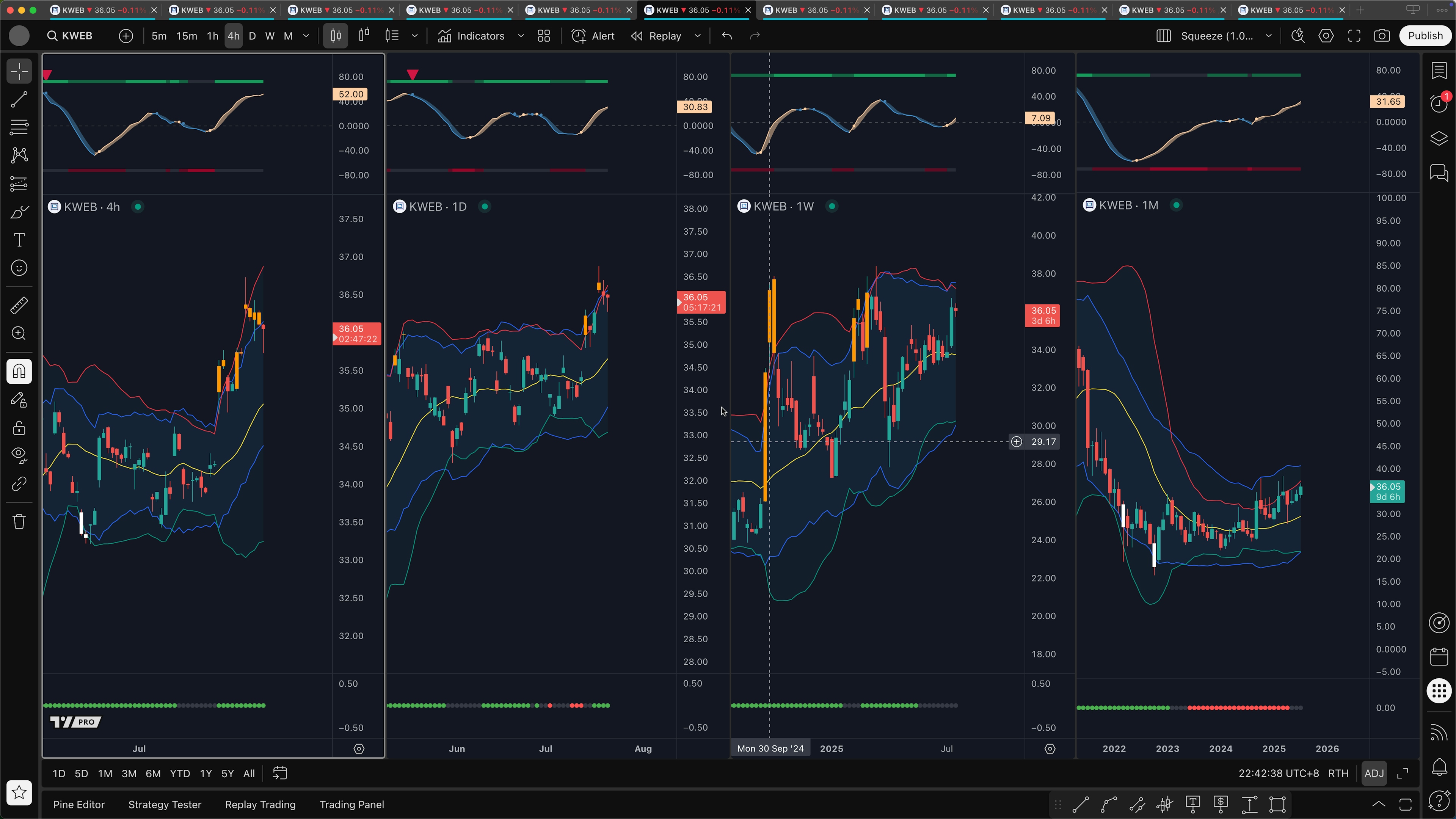The image size is (1456, 819).
Task: Open the quick search lightbulb icon
Action: pyautogui.click(x=1298, y=36)
